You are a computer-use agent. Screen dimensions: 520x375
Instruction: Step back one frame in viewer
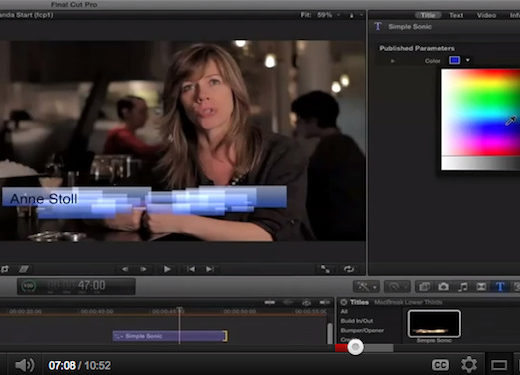(x=125, y=269)
